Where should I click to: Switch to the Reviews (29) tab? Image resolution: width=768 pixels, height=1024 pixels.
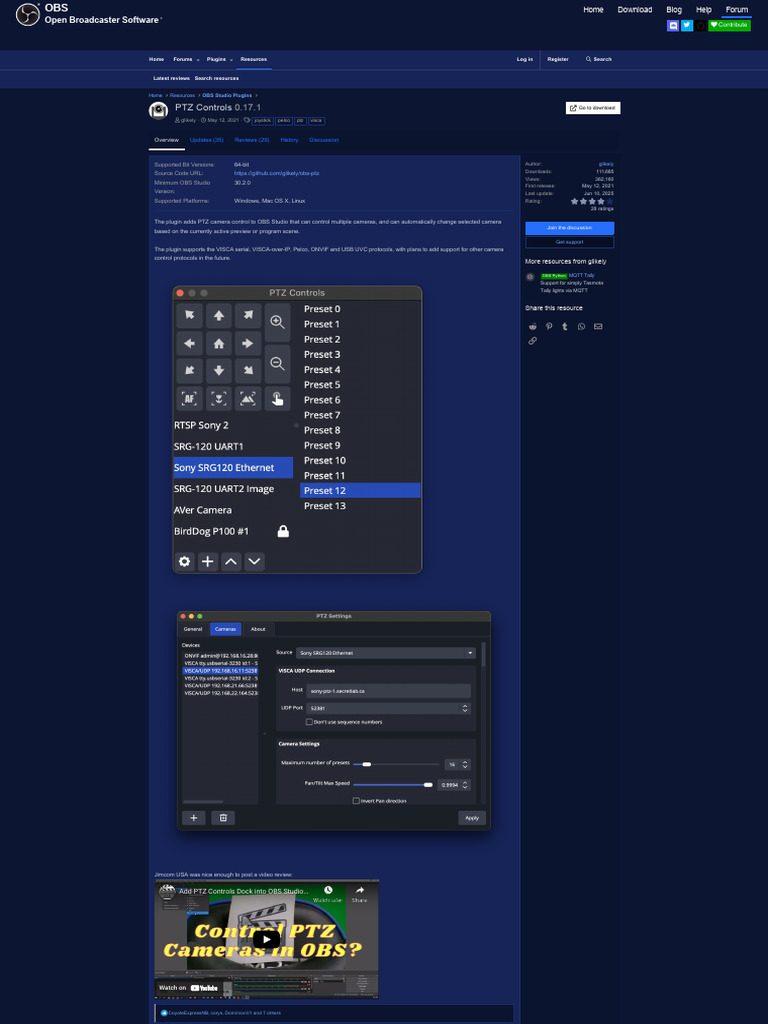click(252, 140)
